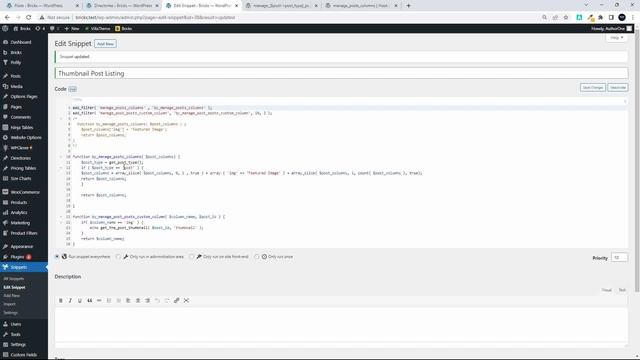Screen dimensions: 640x360
Task: Click the Users icon in sidebar
Action: click(5, 324)
